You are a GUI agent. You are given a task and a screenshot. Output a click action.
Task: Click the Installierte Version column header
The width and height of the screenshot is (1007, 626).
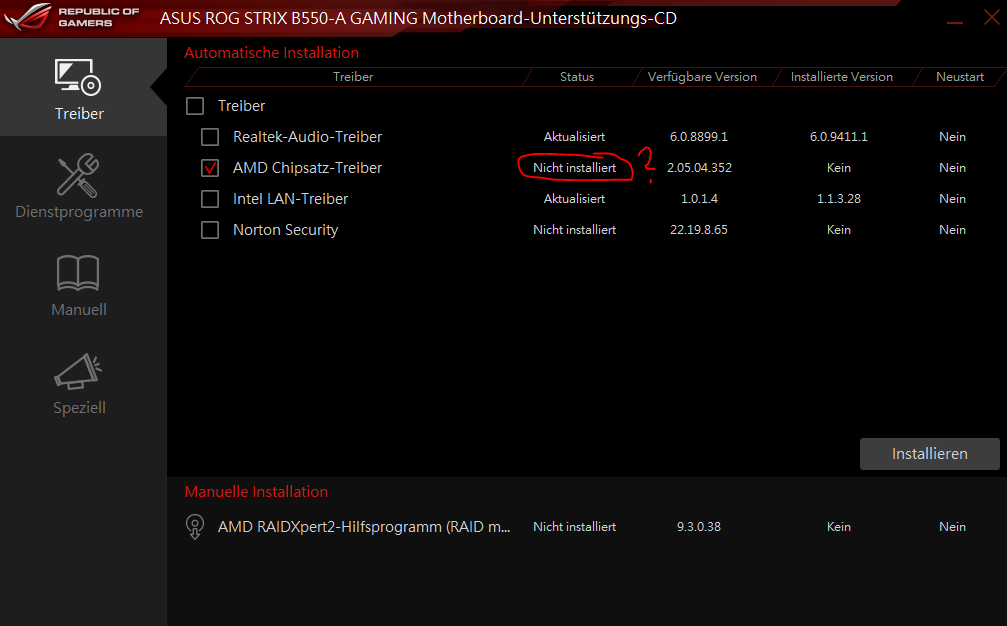[841, 76]
